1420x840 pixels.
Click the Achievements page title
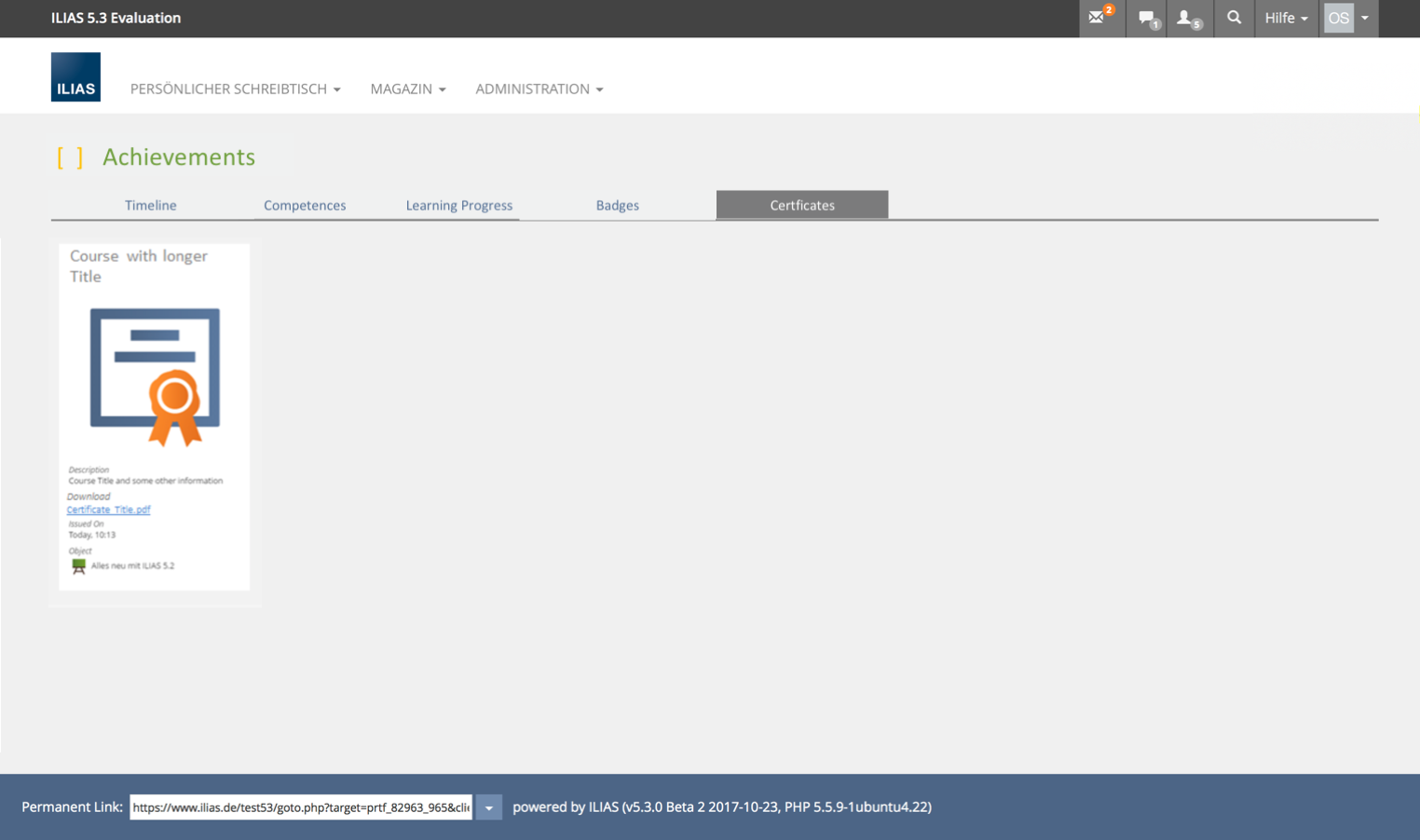179,156
